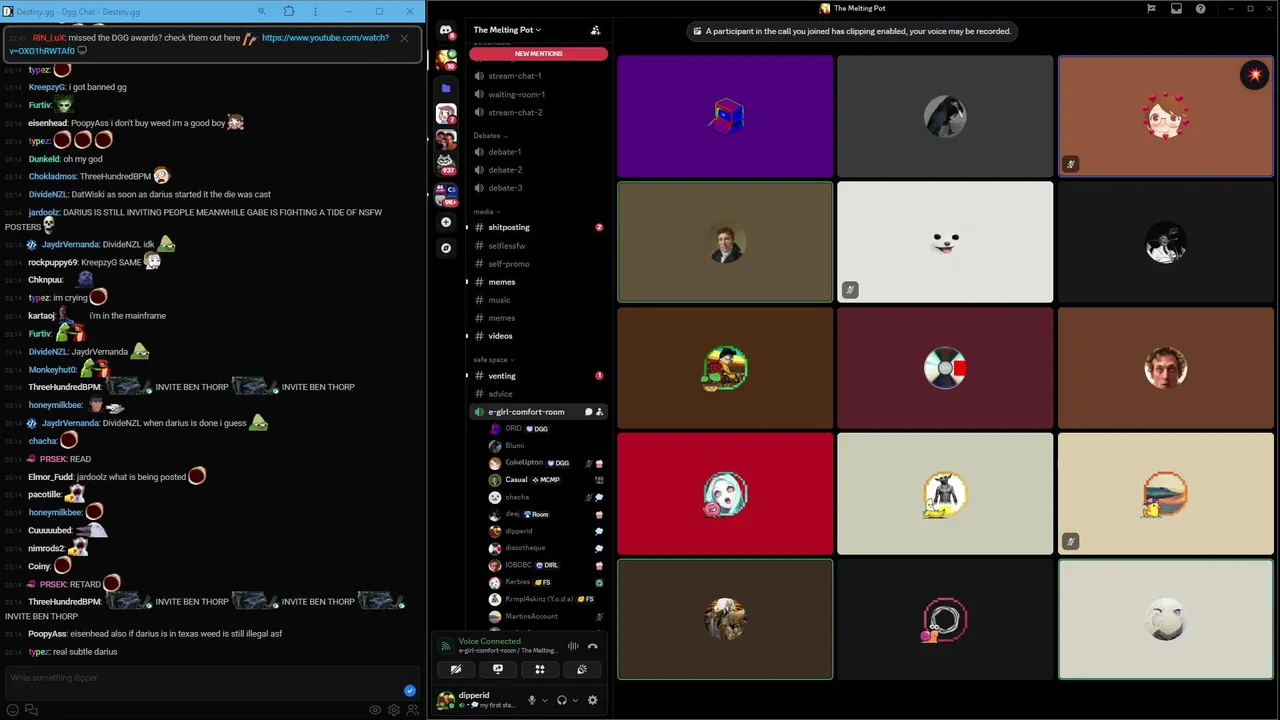The image size is (1280, 720).
Task: Click invite icon on e-girl-comfort-room channel
Action: [600, 412]
